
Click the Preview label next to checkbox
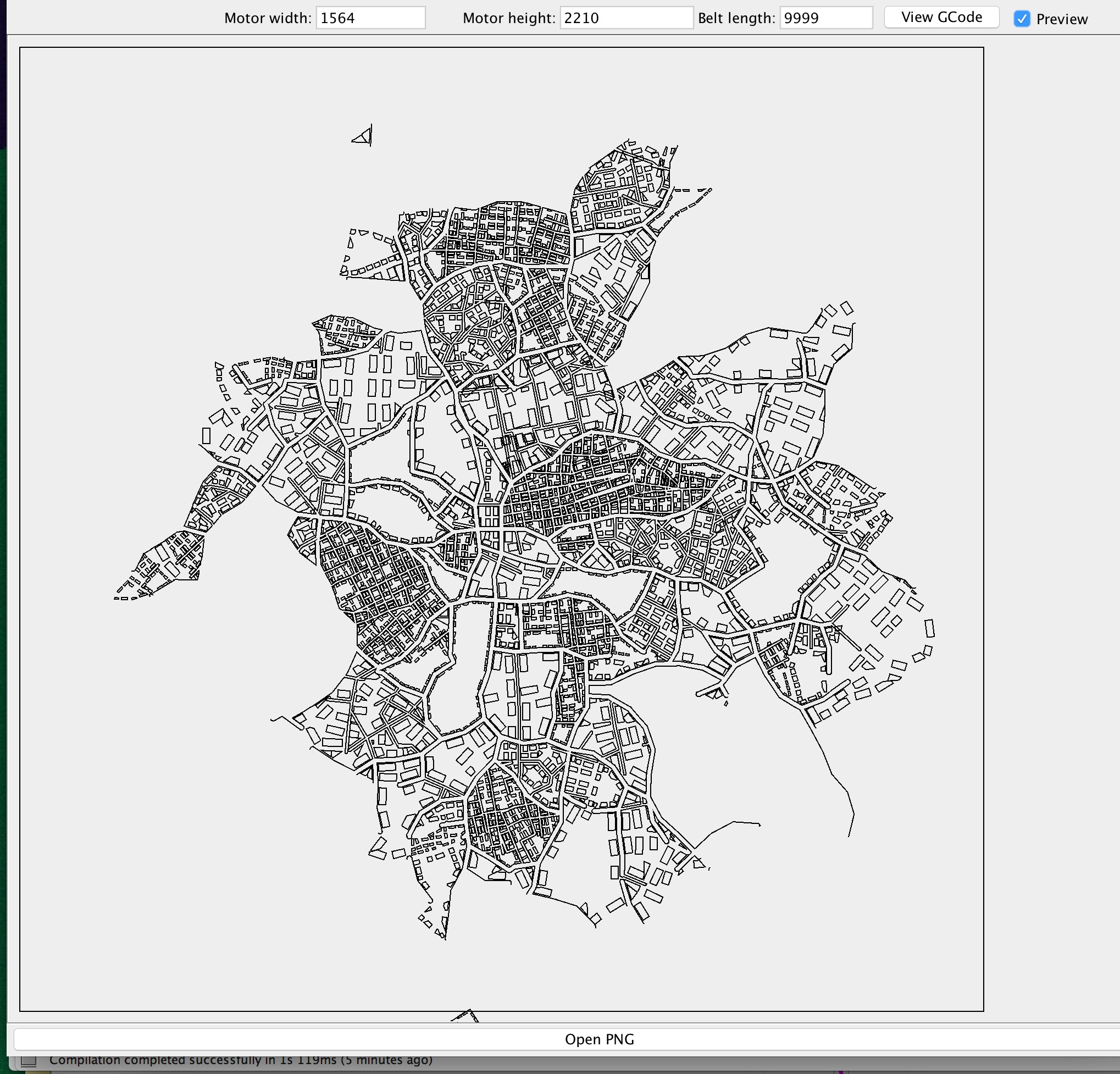coord(1061,19)
